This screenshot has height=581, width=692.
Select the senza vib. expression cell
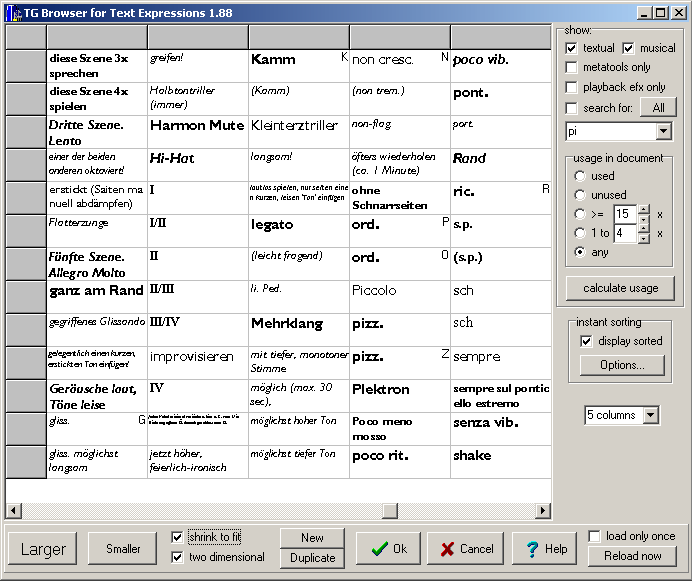501,429
